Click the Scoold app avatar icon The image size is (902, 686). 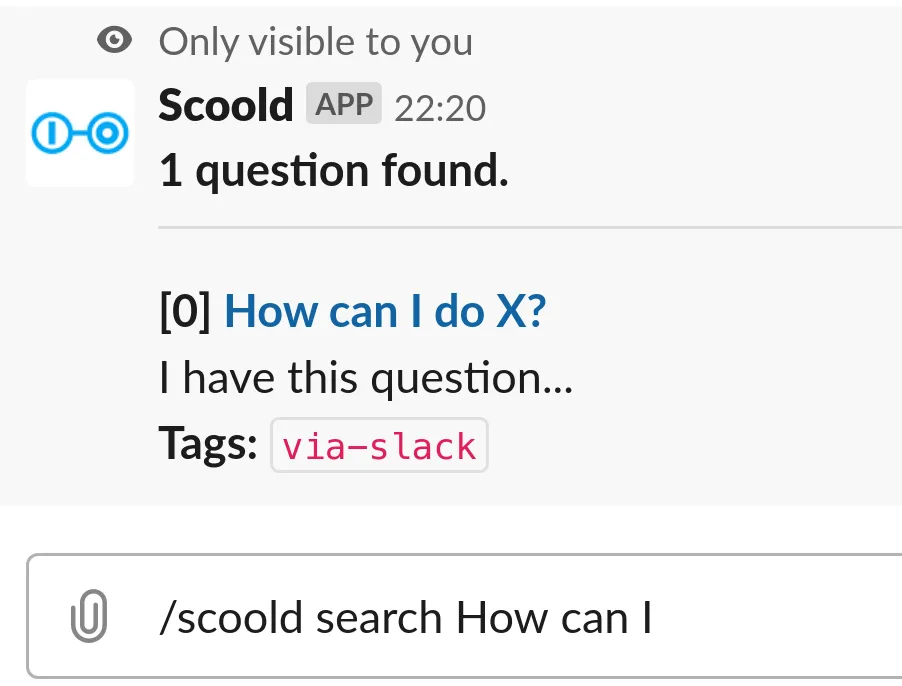[79, 132]
